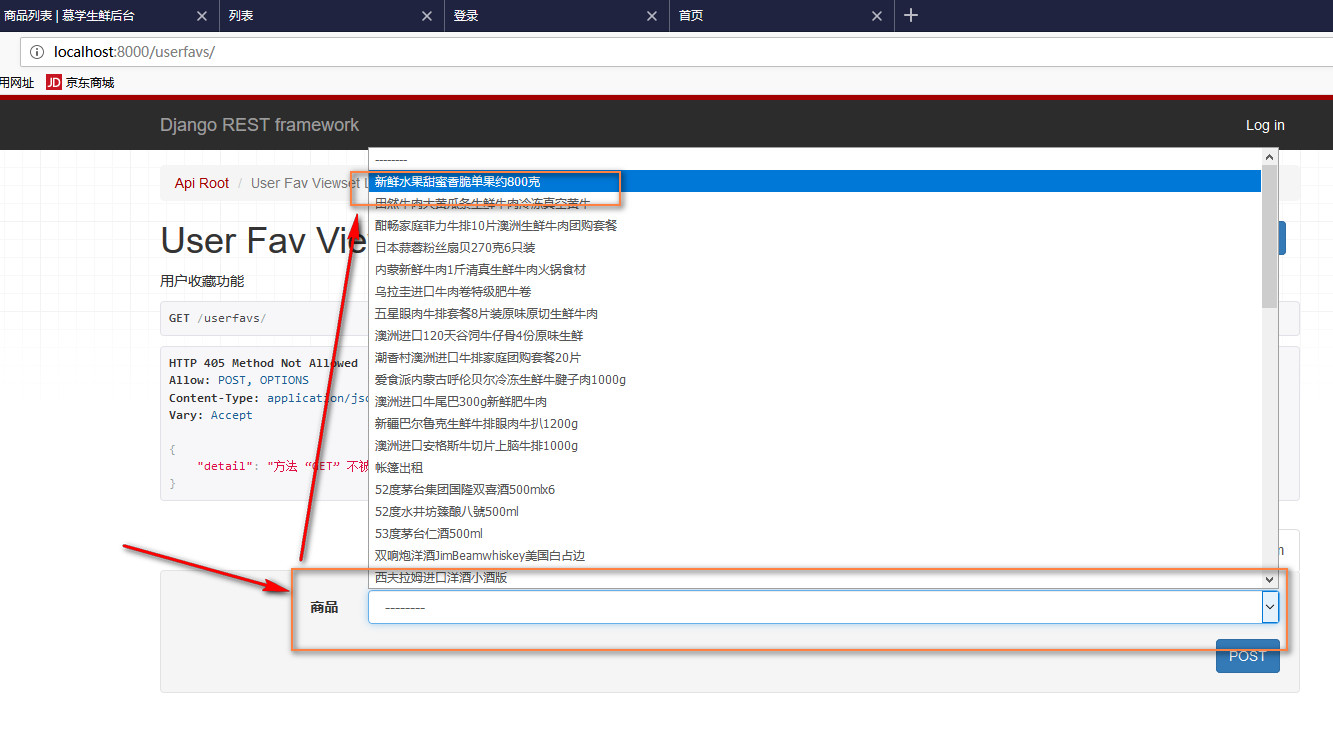
Task: Click the dropdown list scrollbar thumb
Action: click(1270, 236)
